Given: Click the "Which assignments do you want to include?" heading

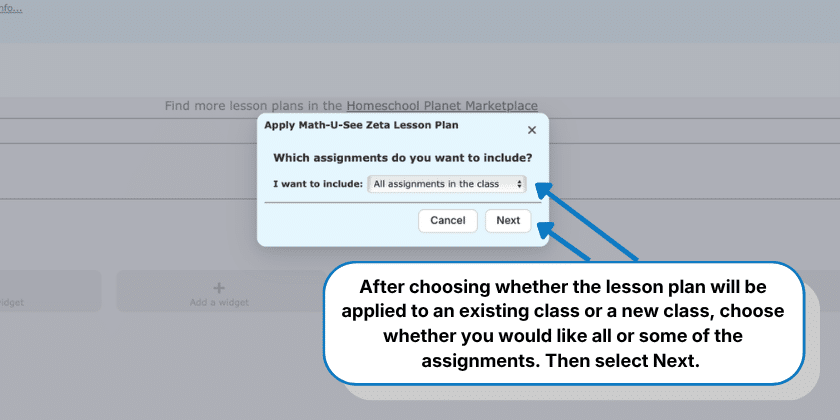Looking at the screenshot, I should click(403, 158).
